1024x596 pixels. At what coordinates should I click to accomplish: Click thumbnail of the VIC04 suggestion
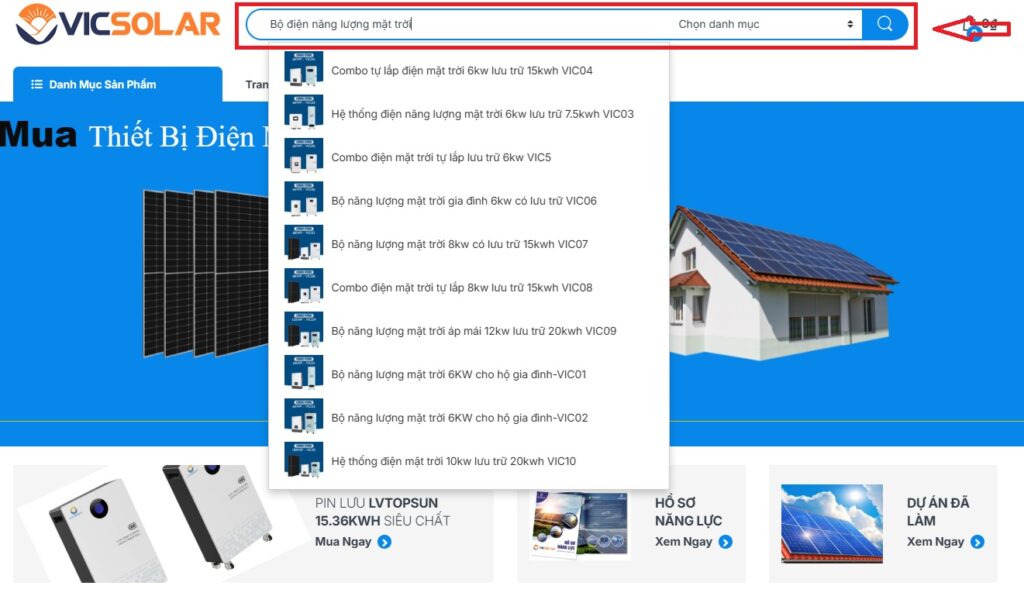(304, 69)
